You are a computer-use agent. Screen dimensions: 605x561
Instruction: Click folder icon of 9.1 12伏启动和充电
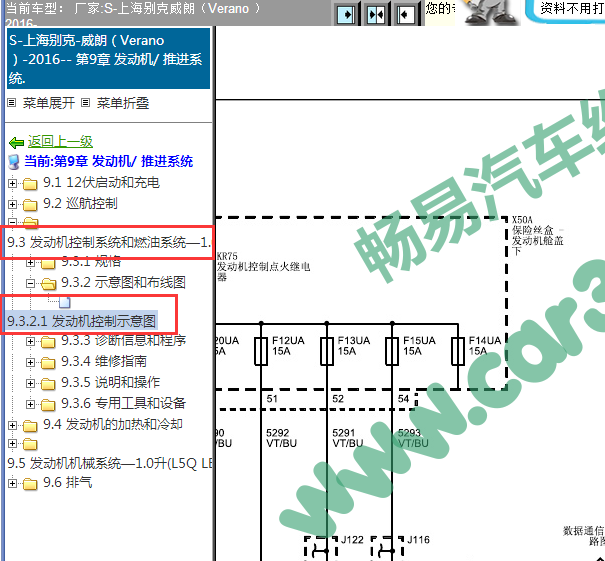coord(30,184)
